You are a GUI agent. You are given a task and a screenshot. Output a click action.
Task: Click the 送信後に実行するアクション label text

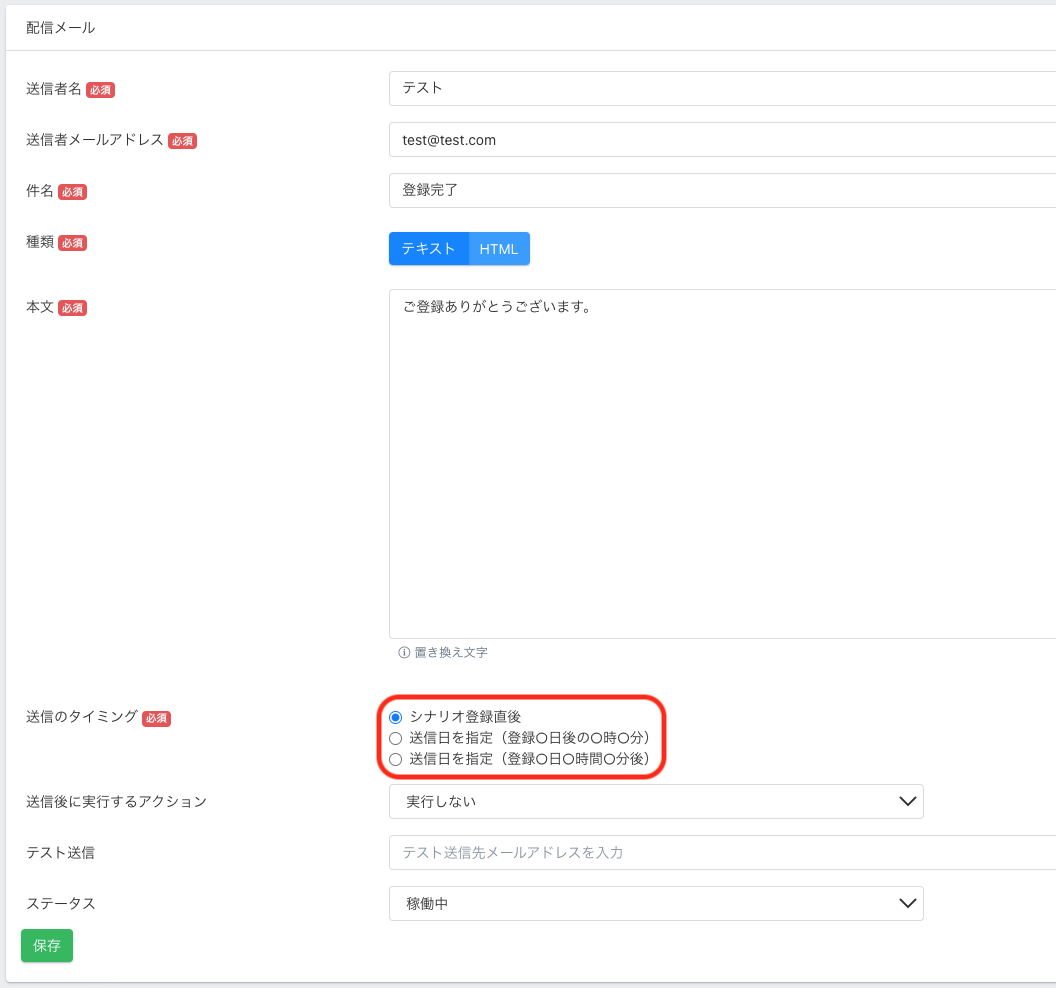pyautogui.click(x=116, y=801)
